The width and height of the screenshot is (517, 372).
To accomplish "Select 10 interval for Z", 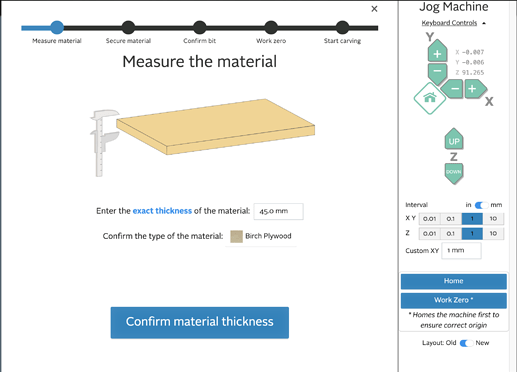I will click(493, 233).
